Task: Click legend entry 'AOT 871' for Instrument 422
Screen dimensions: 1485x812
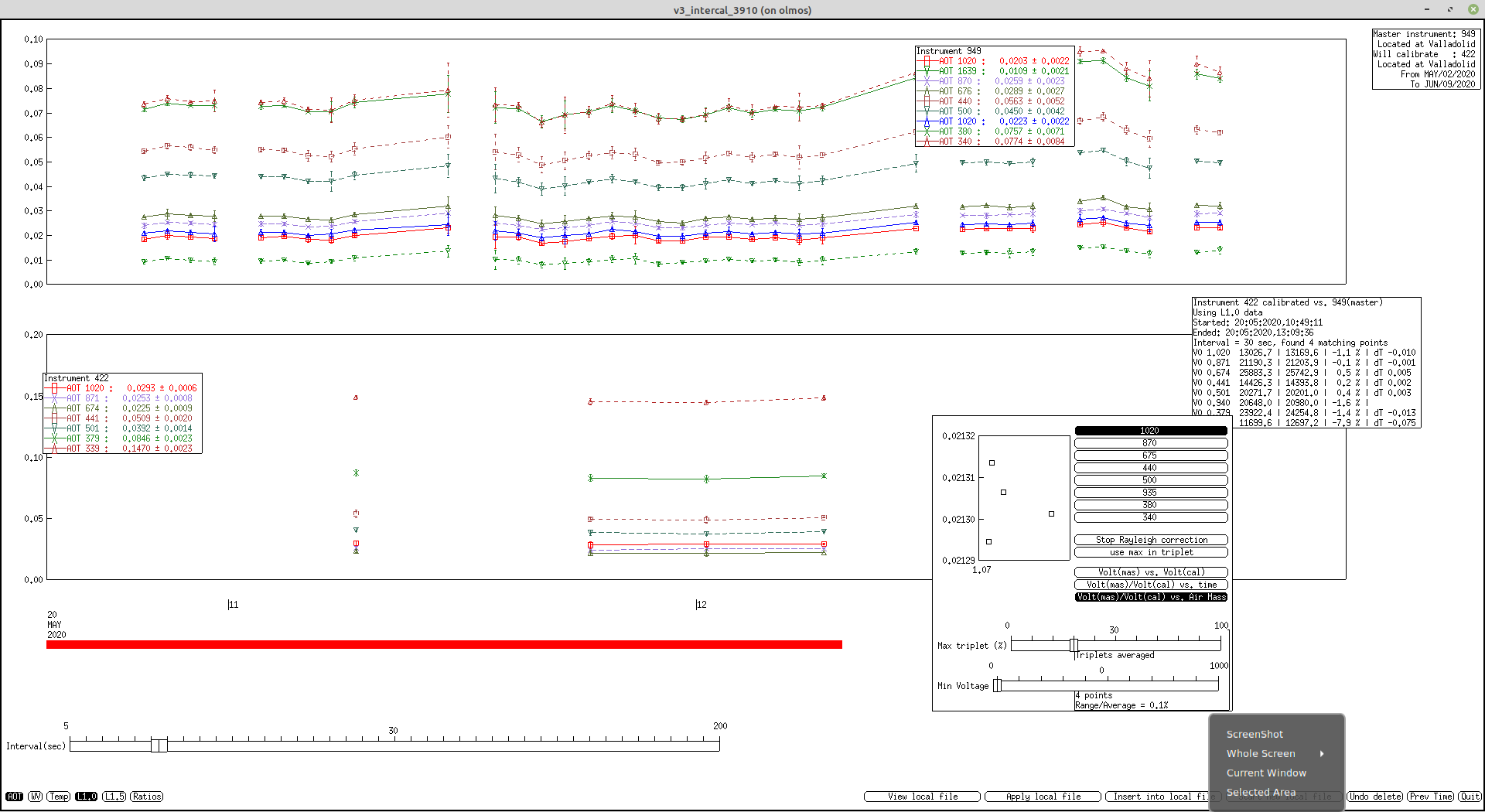Action: 119,398
